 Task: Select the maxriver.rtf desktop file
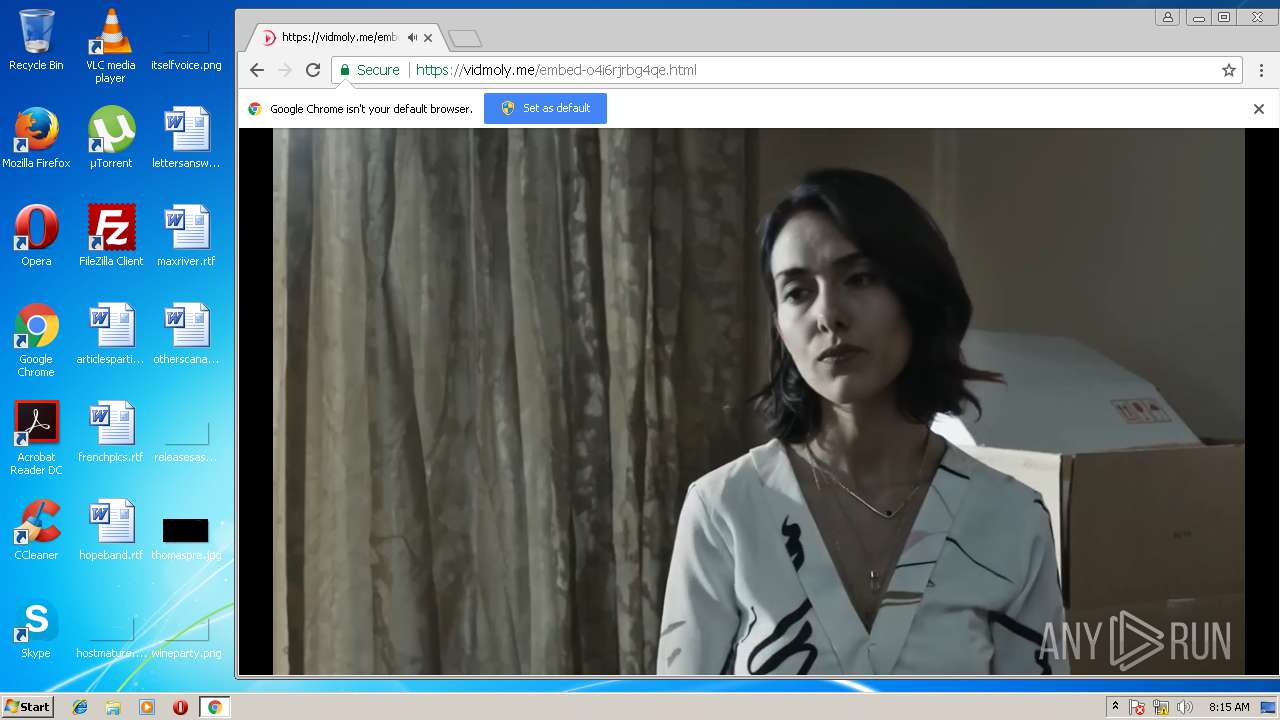click(x=186, y=236)
